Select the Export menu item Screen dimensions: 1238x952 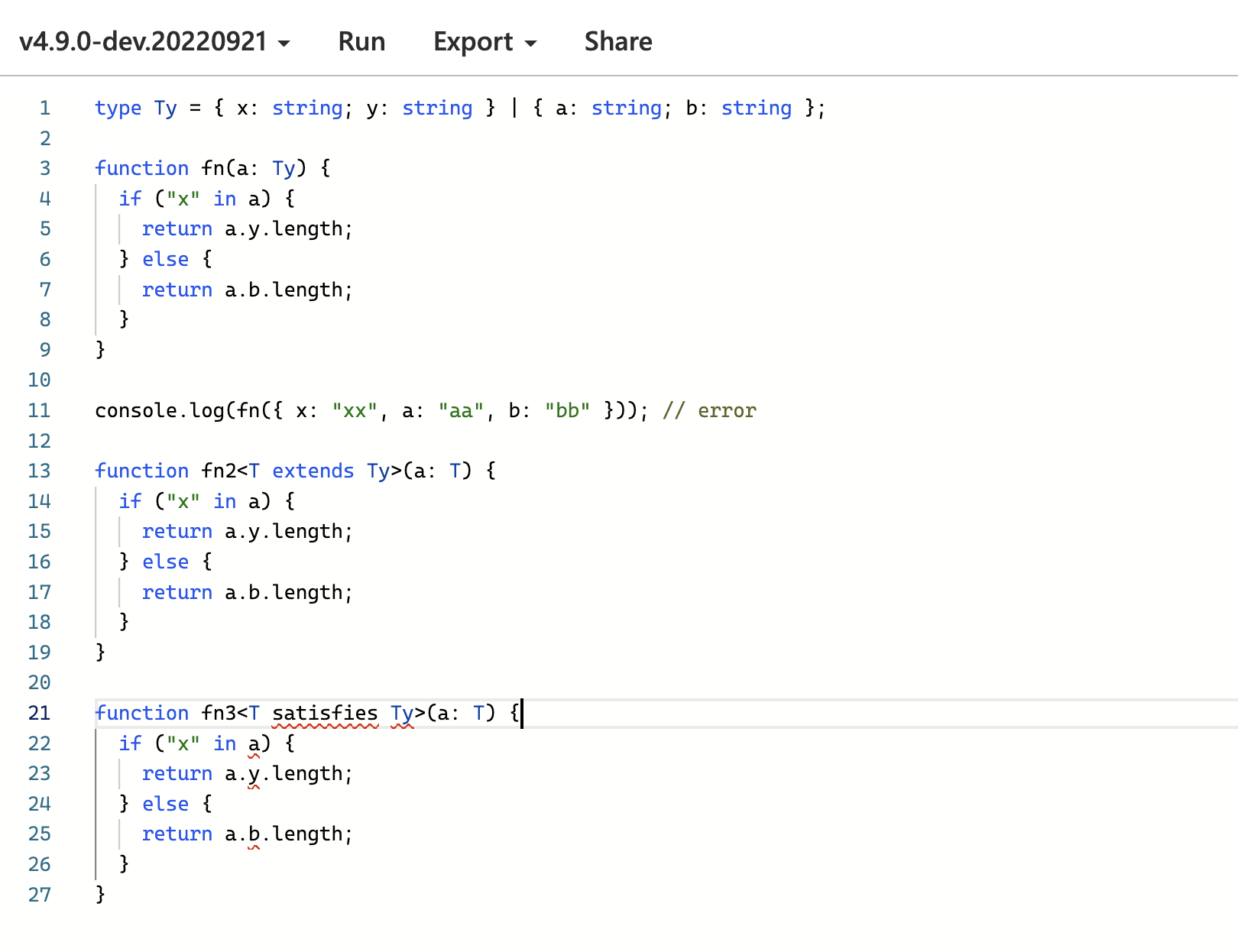474,41
